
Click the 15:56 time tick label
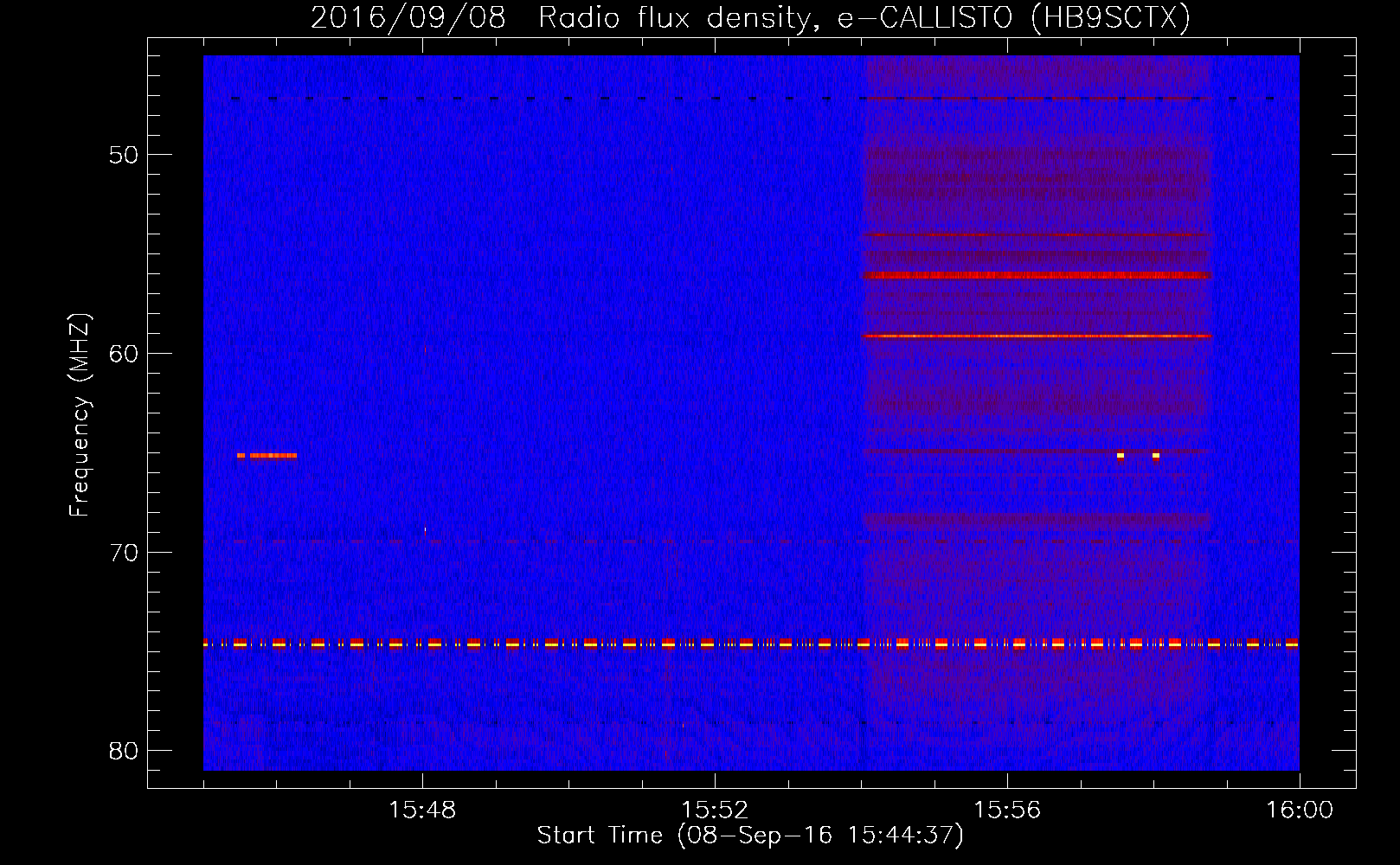(1007, 811)
